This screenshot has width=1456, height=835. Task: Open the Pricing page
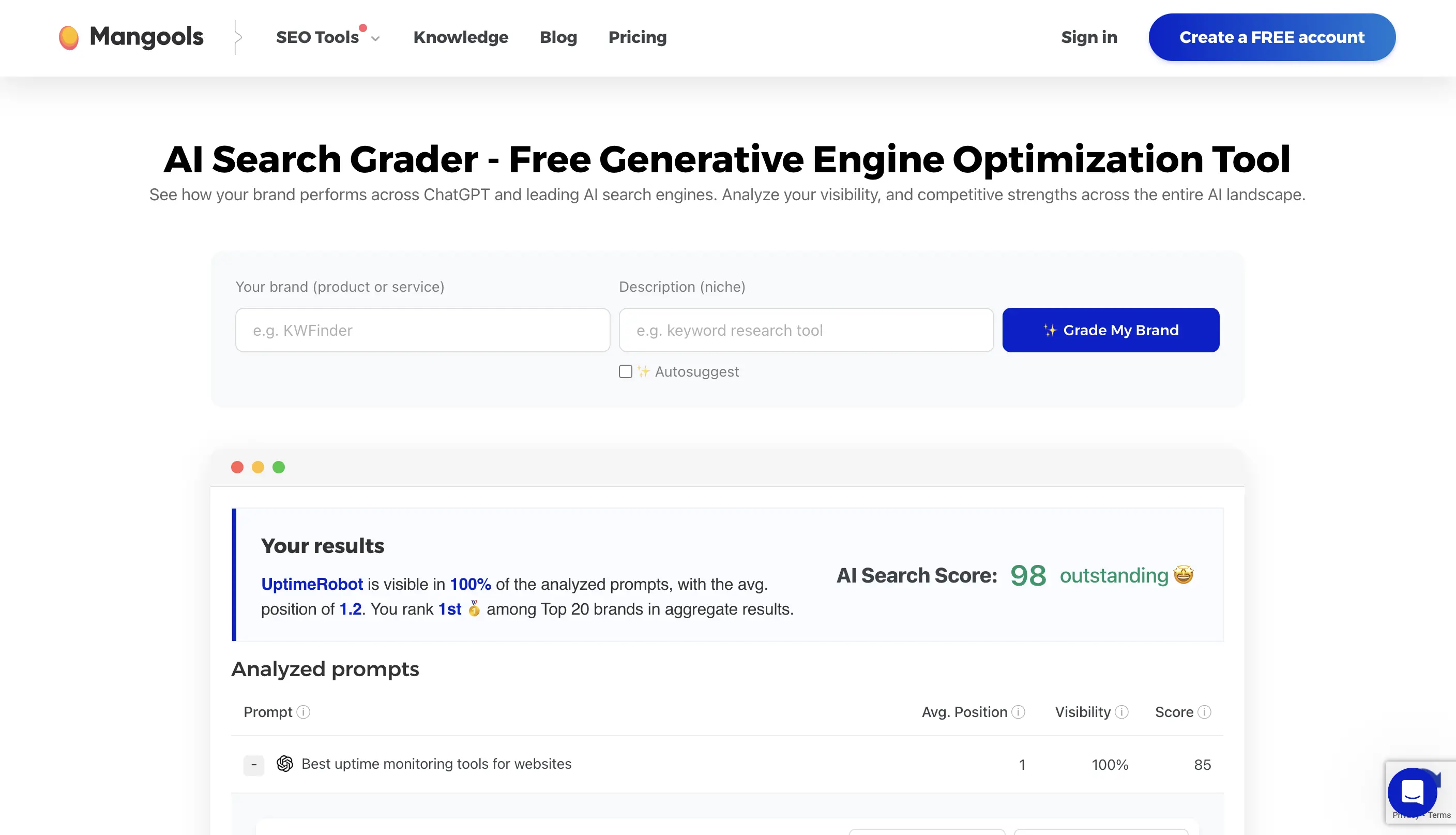coord(637,37)
